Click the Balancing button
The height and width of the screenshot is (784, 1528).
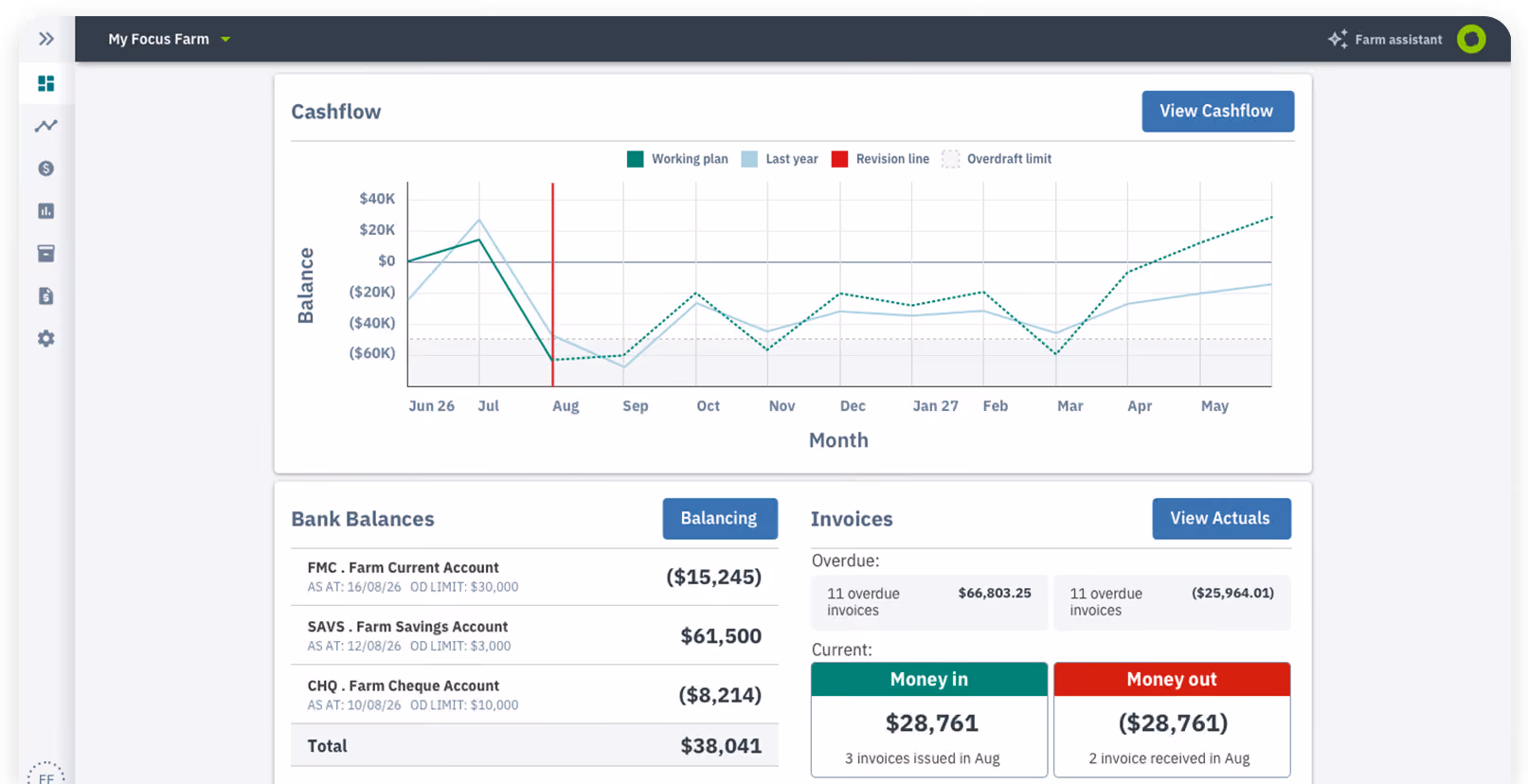(x=720, y=519)
